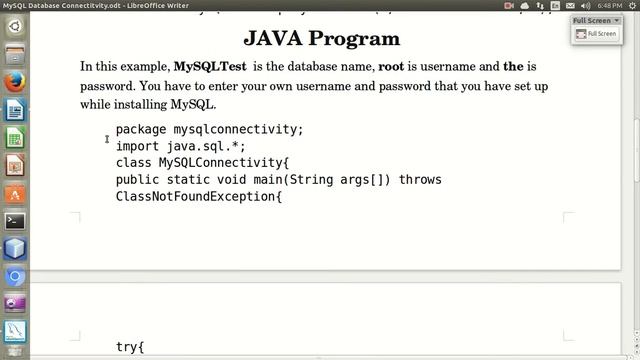Open LibreOffice Calc from the launcher
The width and height of the screenshot is (640, 360).
[x=15, y=138]
